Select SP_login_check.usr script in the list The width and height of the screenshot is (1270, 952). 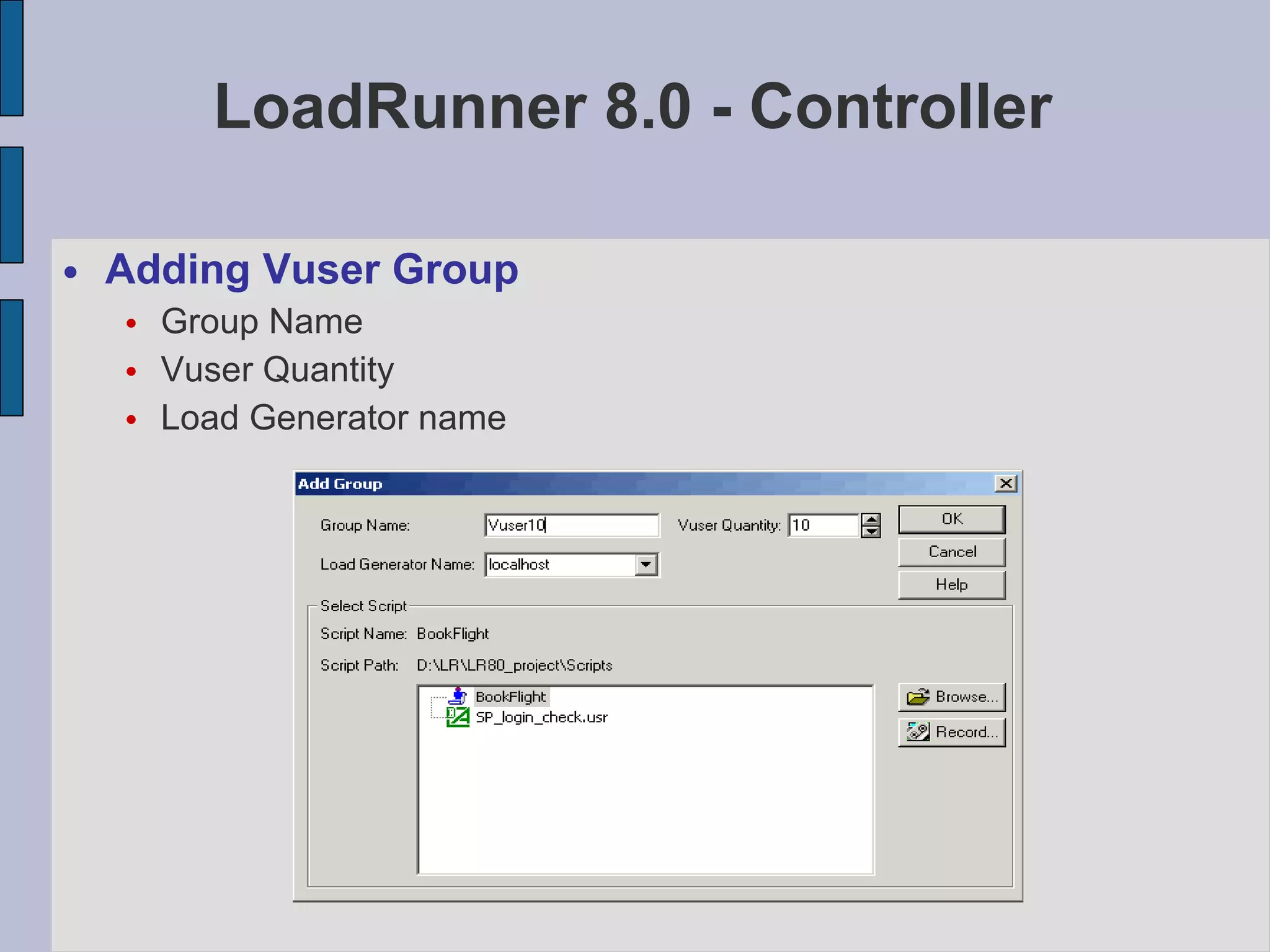[x=541, y=717]
